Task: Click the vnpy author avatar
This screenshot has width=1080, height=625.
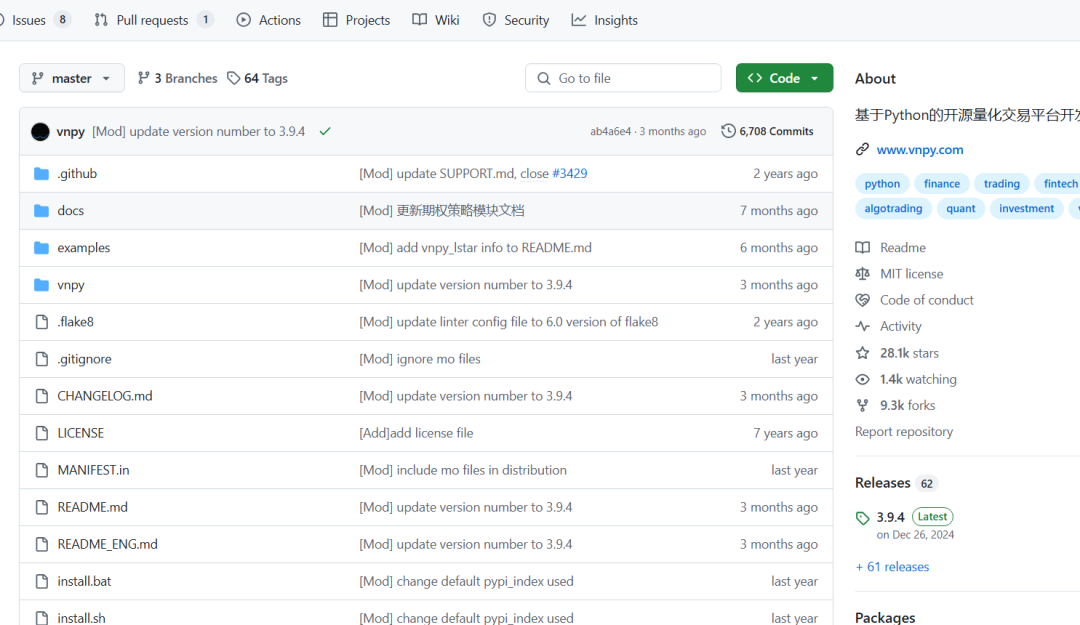Action: point(41,132)
